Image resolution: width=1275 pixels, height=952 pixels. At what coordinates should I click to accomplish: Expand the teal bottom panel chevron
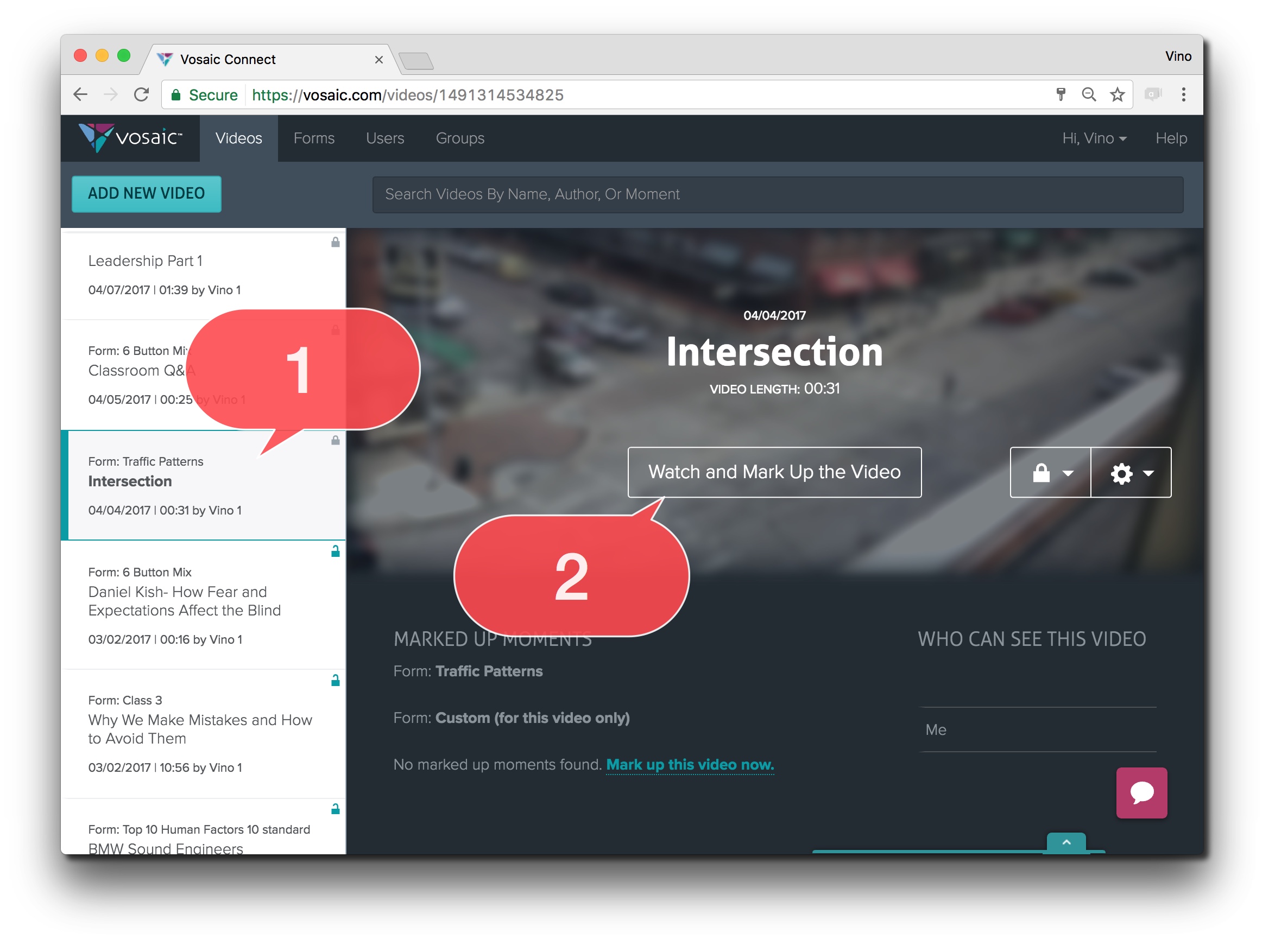click(x=1066, y=842)
